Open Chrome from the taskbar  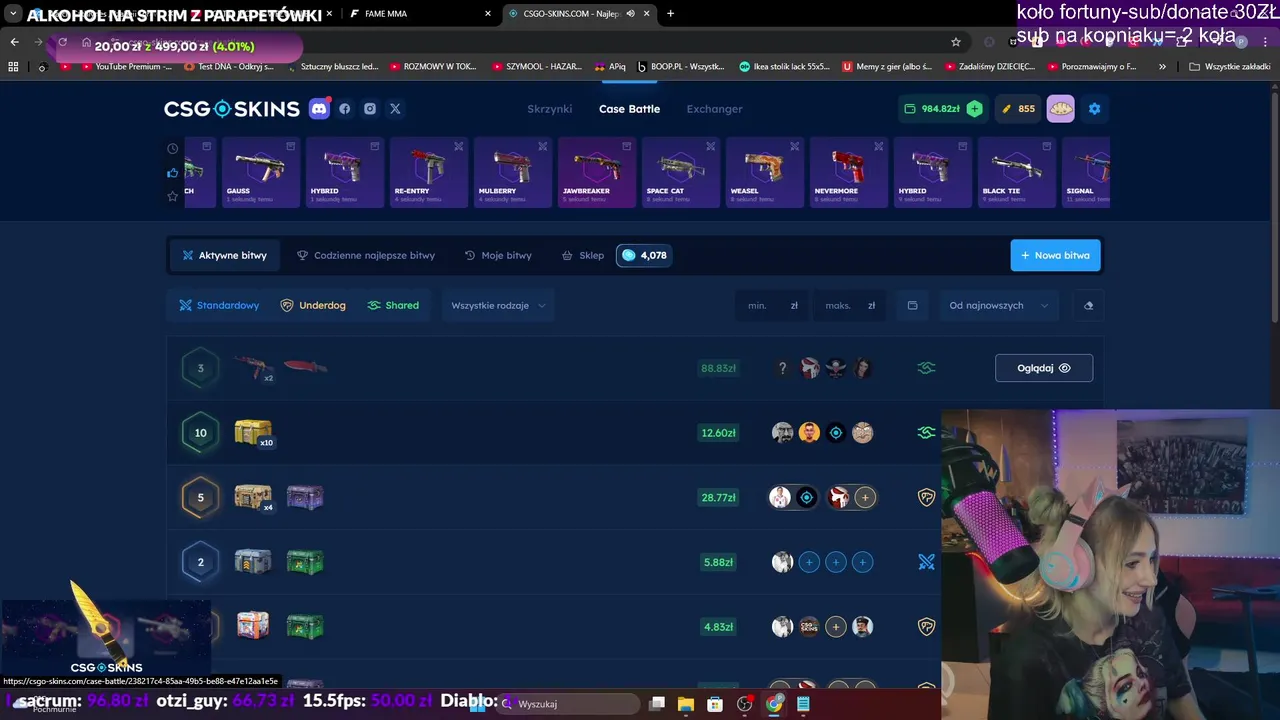point(774,704)
